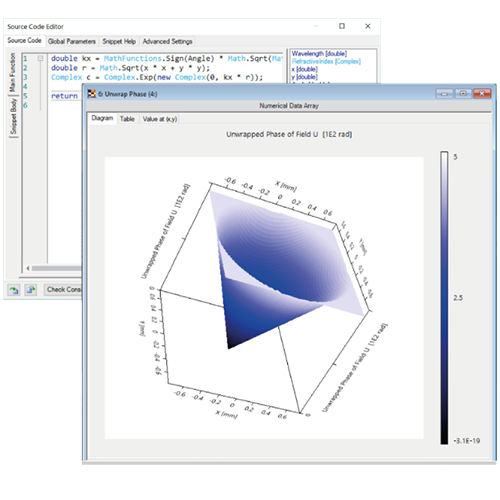Close the Source Code Editor window

point(368,26)
